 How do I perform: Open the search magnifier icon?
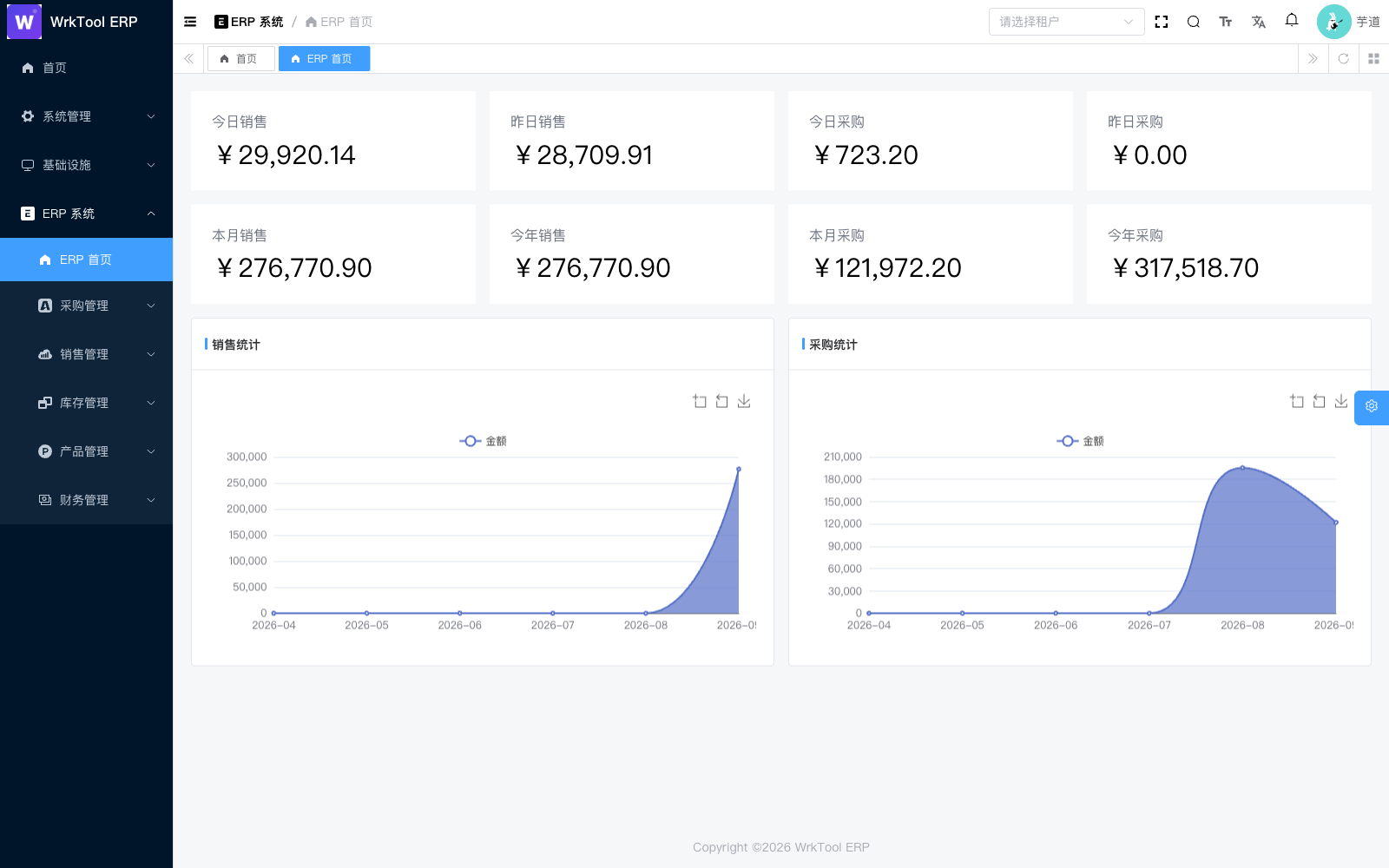pos(1194,22)
